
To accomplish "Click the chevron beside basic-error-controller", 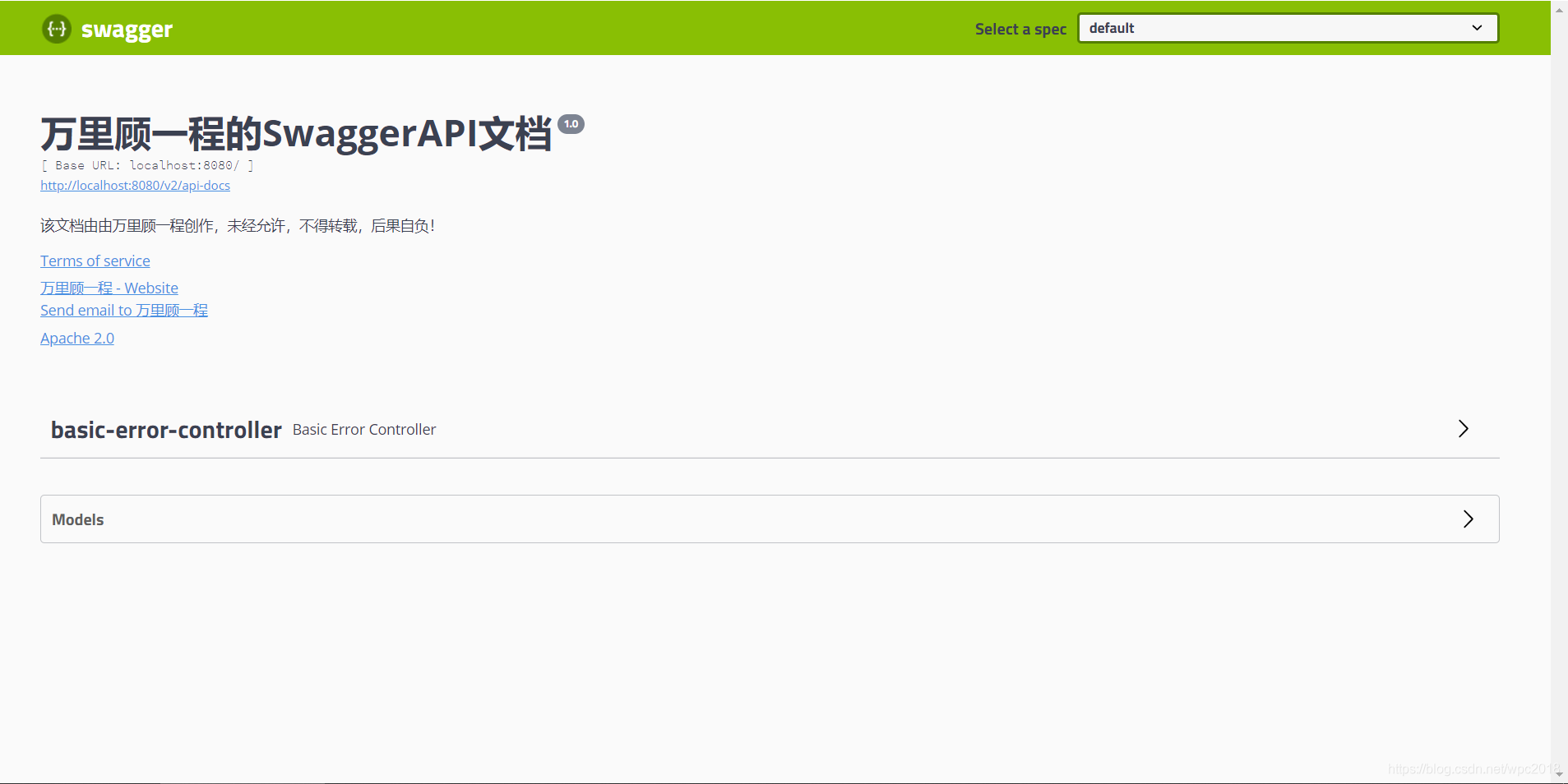I will pyautogui.click(x=1463, y=428).
